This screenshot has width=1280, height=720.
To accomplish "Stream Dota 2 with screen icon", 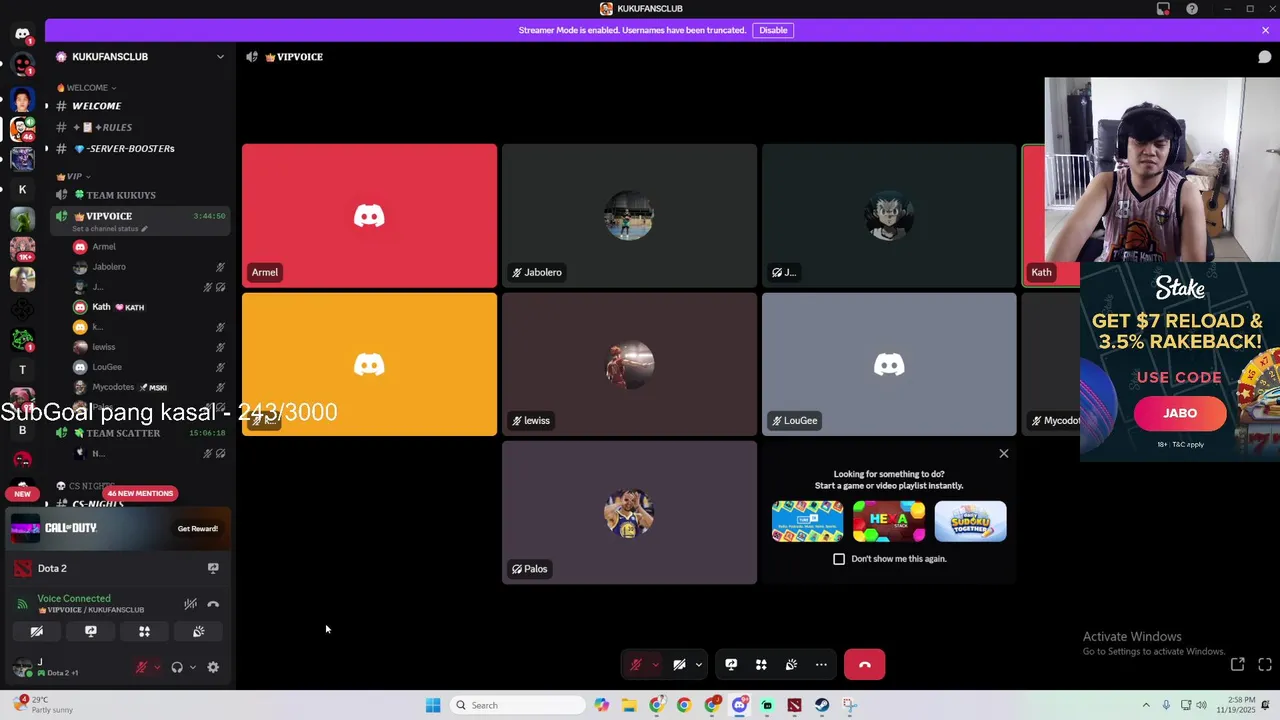I will coord(213,568).
